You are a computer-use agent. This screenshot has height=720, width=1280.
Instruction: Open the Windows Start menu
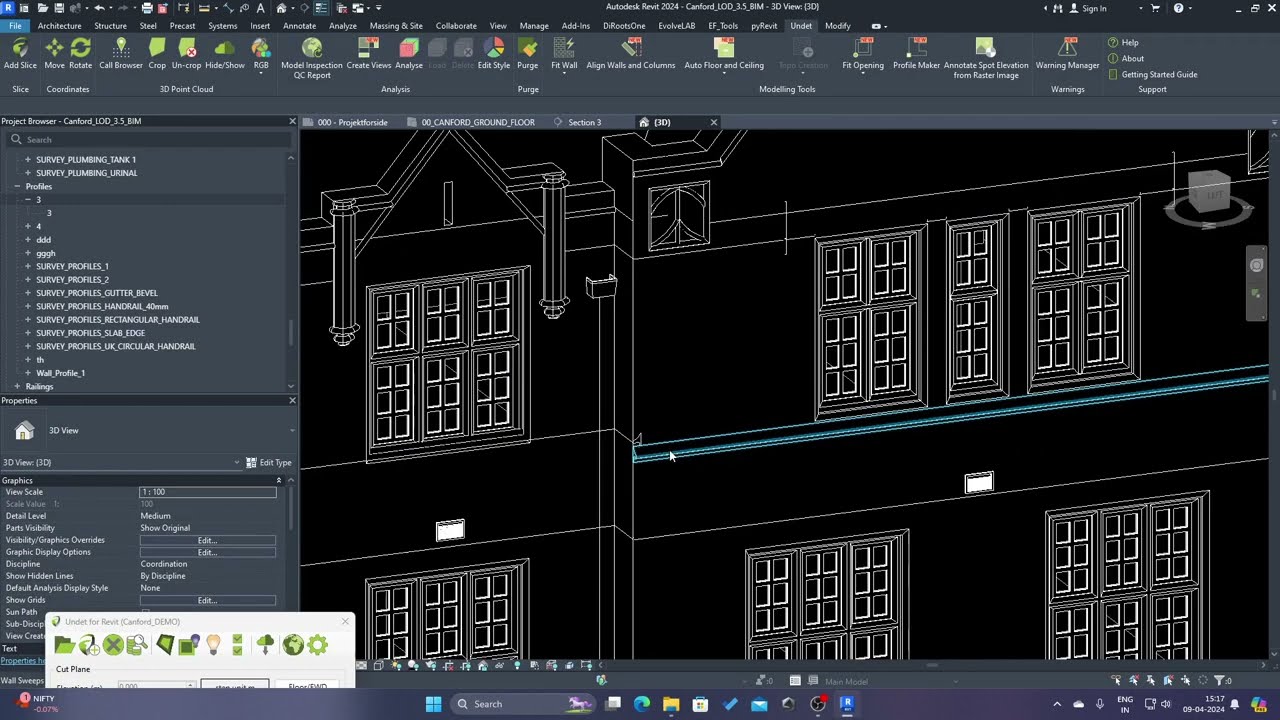(434, 704)
